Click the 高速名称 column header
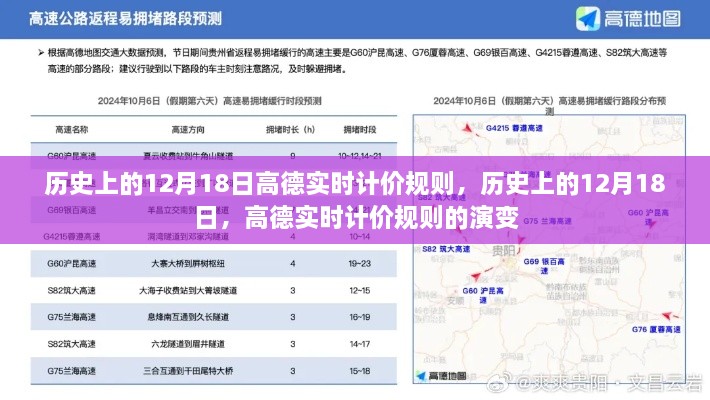Viewport: 710px width, 400px height. (x=72, y=130)
